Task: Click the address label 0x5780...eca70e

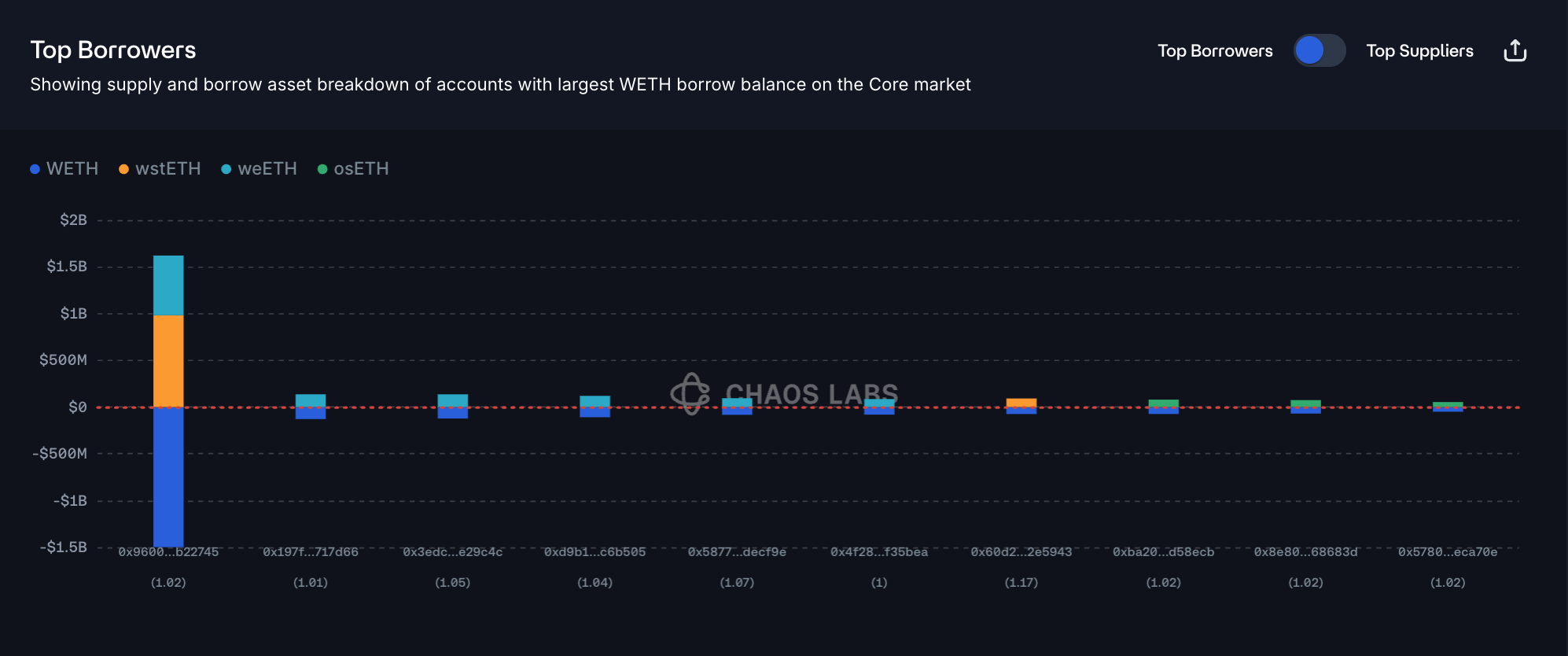Action: (1447, 552)
